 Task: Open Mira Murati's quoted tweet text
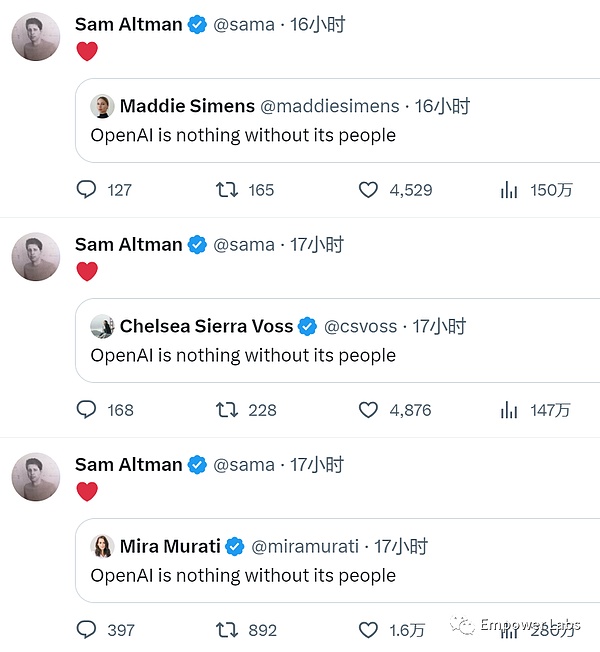tap(243, 575)
